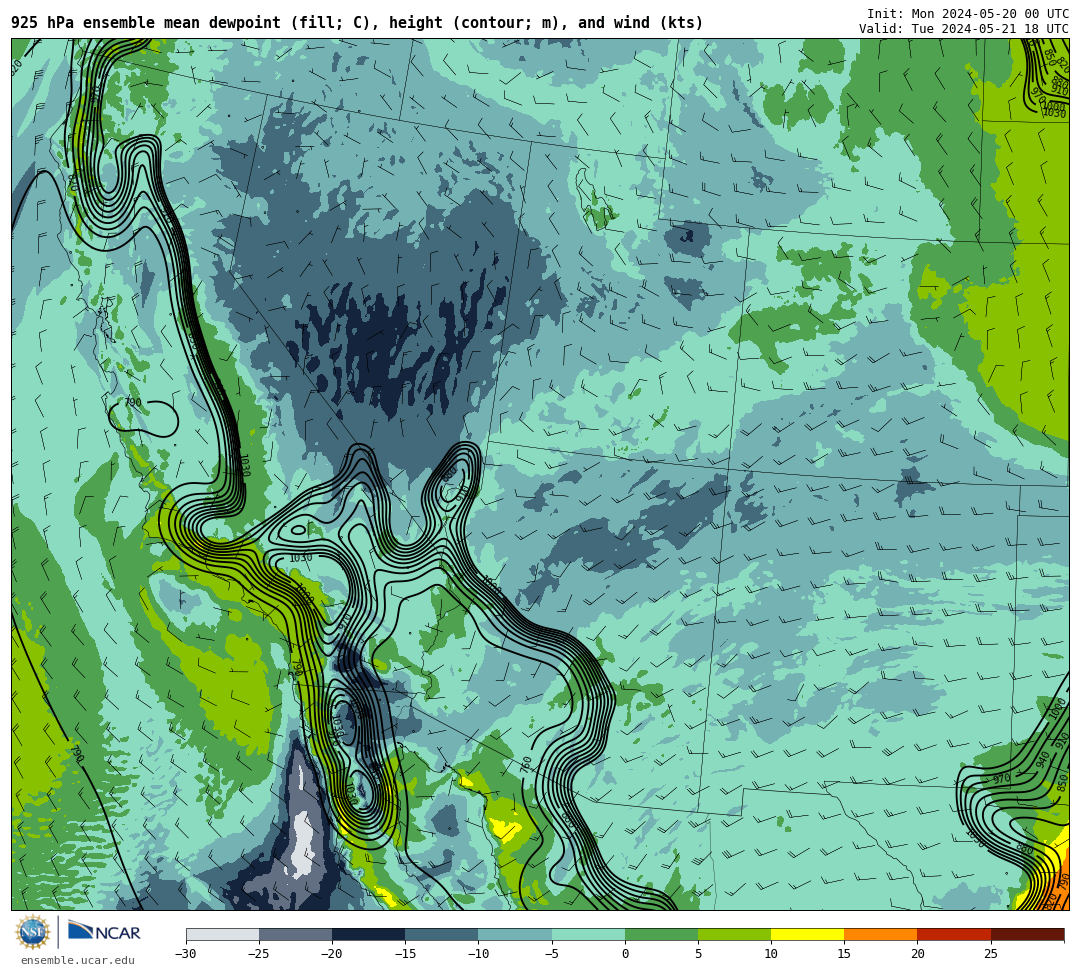
Task: Click the -10 to -5 colorbar segment
Action: 515,934
